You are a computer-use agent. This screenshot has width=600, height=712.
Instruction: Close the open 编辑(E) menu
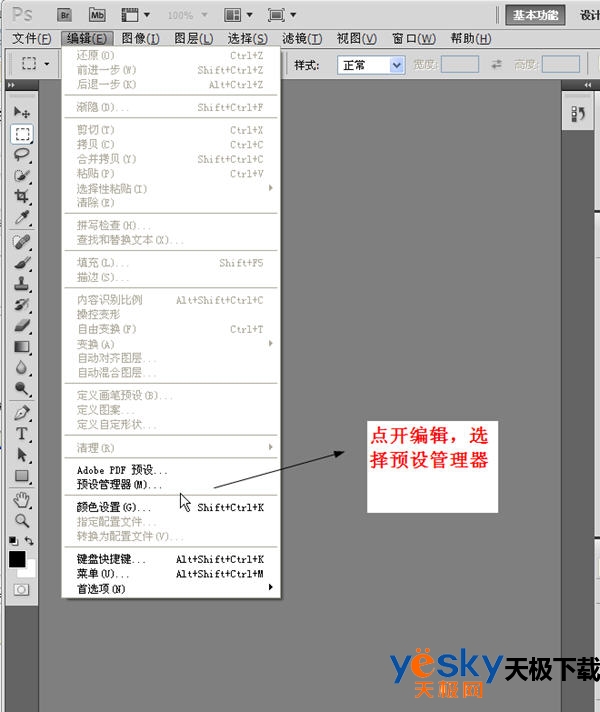point(87,39)
